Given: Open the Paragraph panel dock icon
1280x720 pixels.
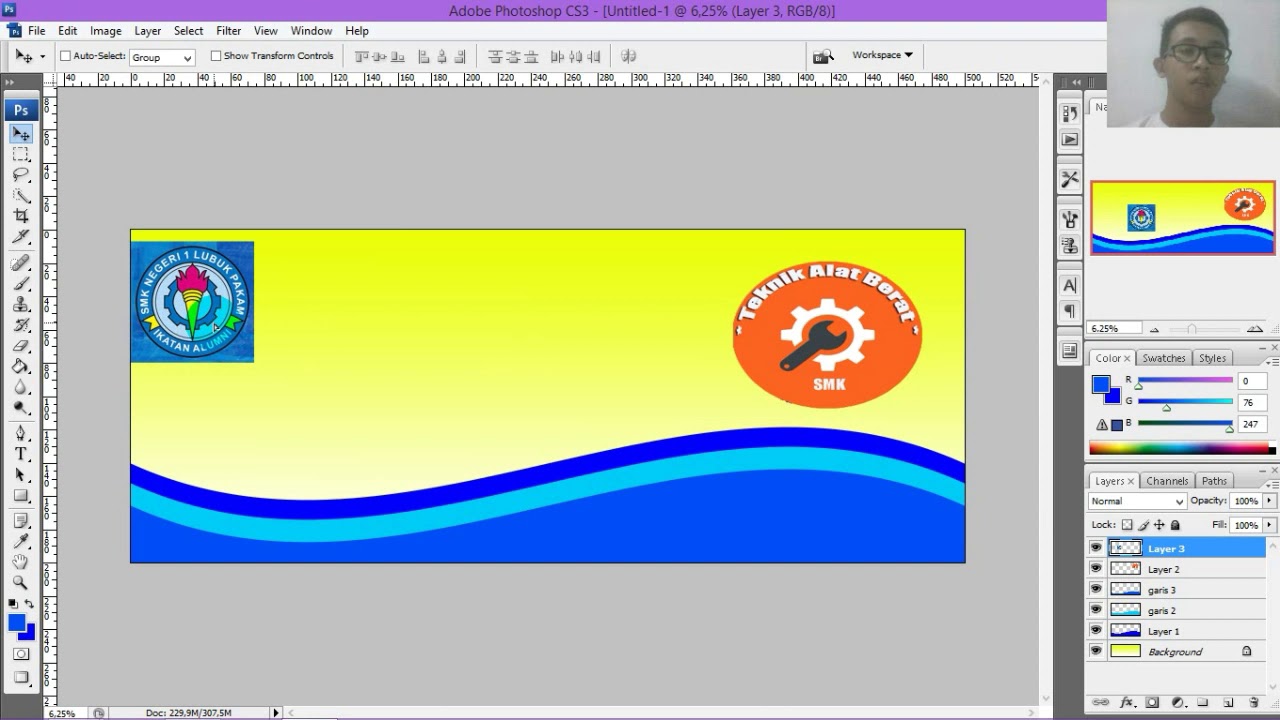Looking at the screenshot, I should coord(1069,312).
